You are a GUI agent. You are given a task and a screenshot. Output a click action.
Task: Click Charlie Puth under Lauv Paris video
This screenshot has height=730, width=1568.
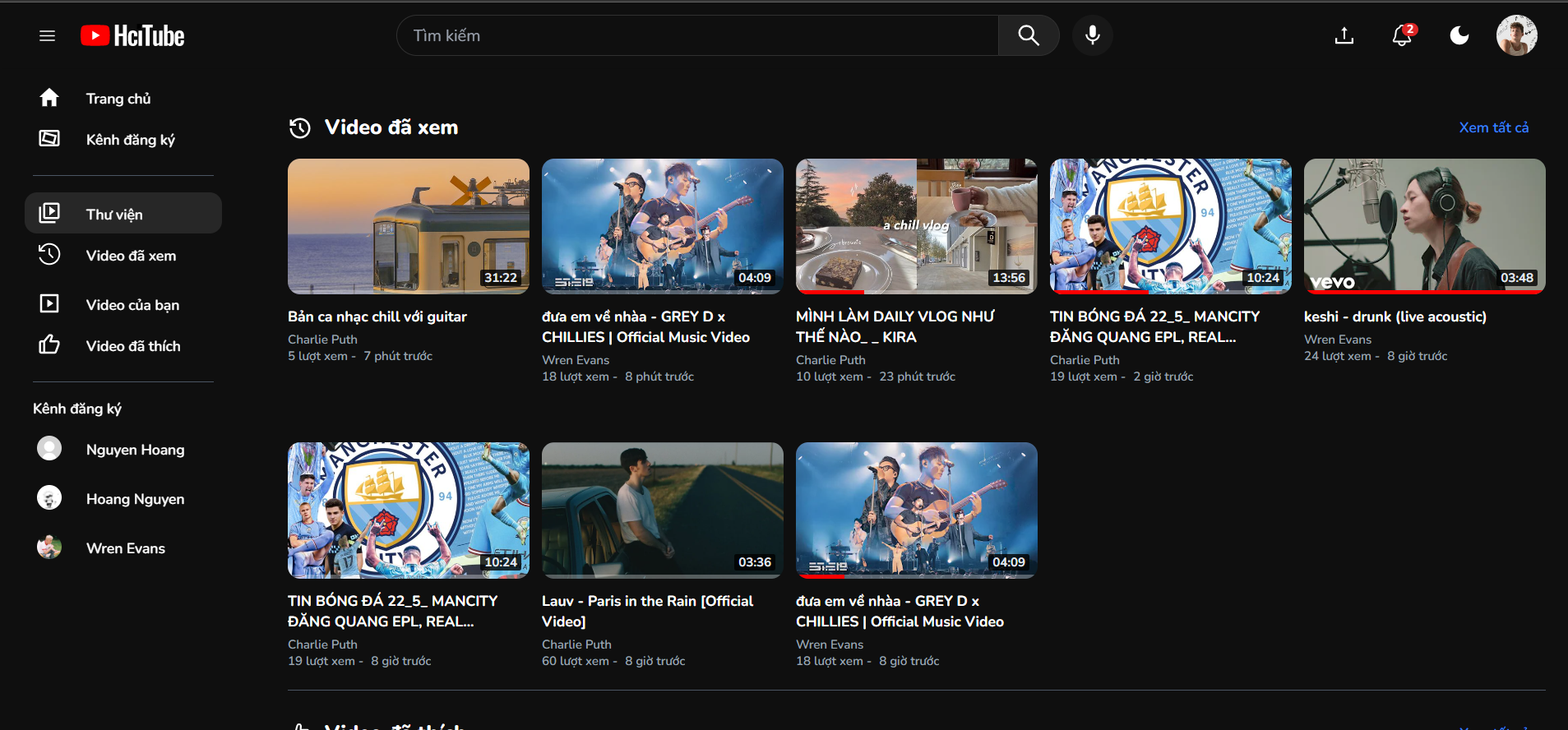576,645
